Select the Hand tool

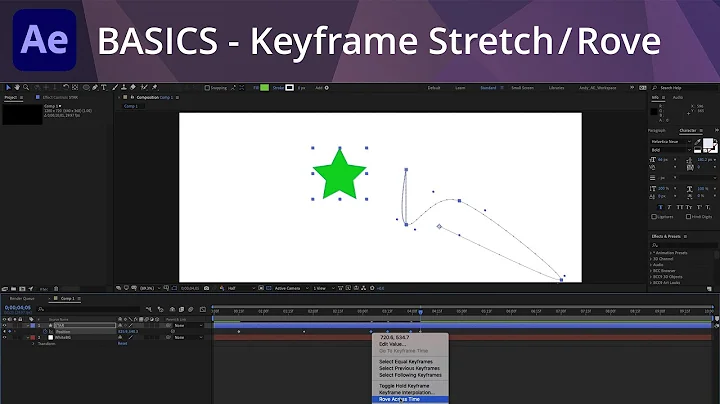click(x=17, y=87)
